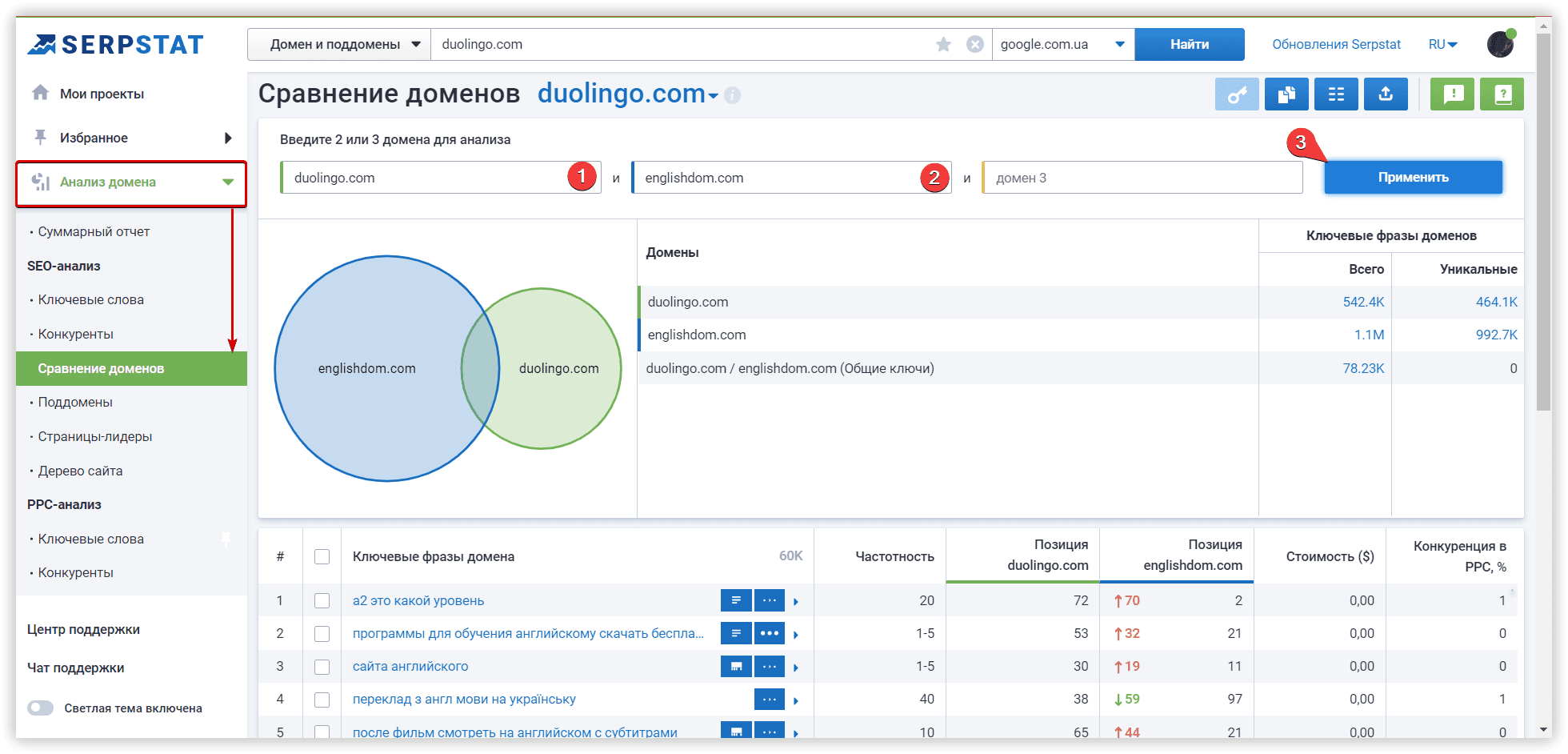1568x754 pixels.
Task: Expand row arrow for 'сайта английского'
Action: [796, 667]
